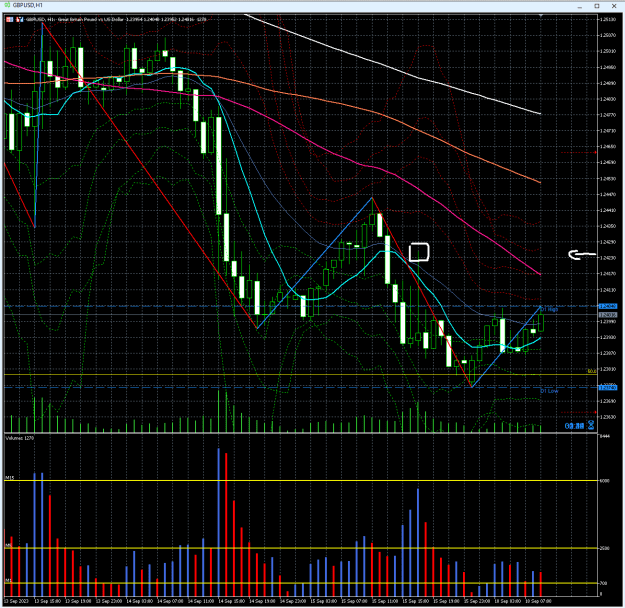Click the 14 Sep 15:00 time axis label
This screenshot has height=608, width=625.
(232, 601)
